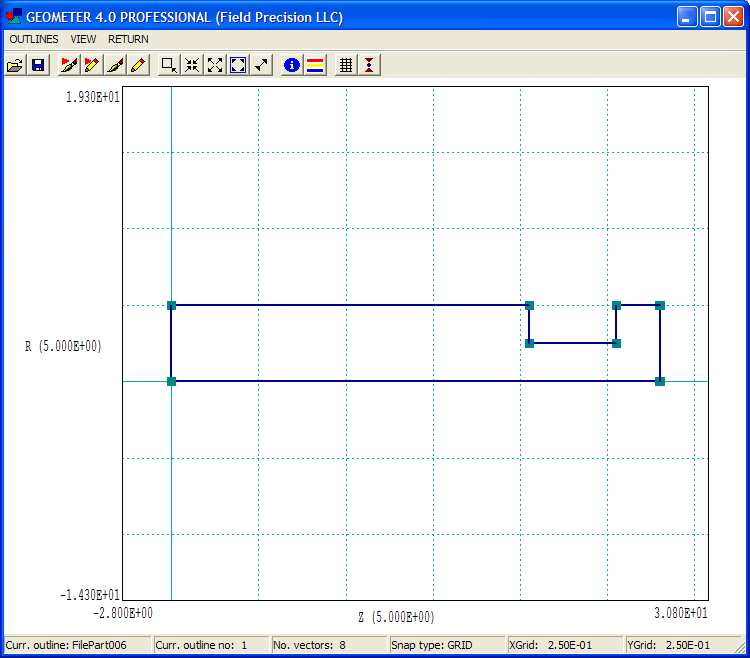Open the blue information icon
The width and height of the screenshot is (750, 658).
pos(292,65)
